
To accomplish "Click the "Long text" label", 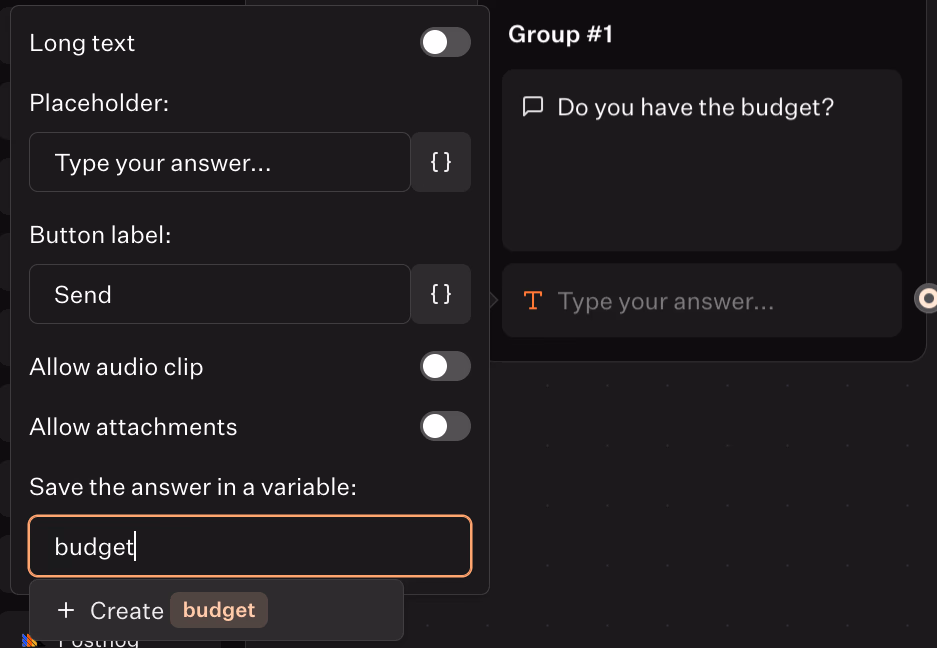I will (x=82, y=43).
